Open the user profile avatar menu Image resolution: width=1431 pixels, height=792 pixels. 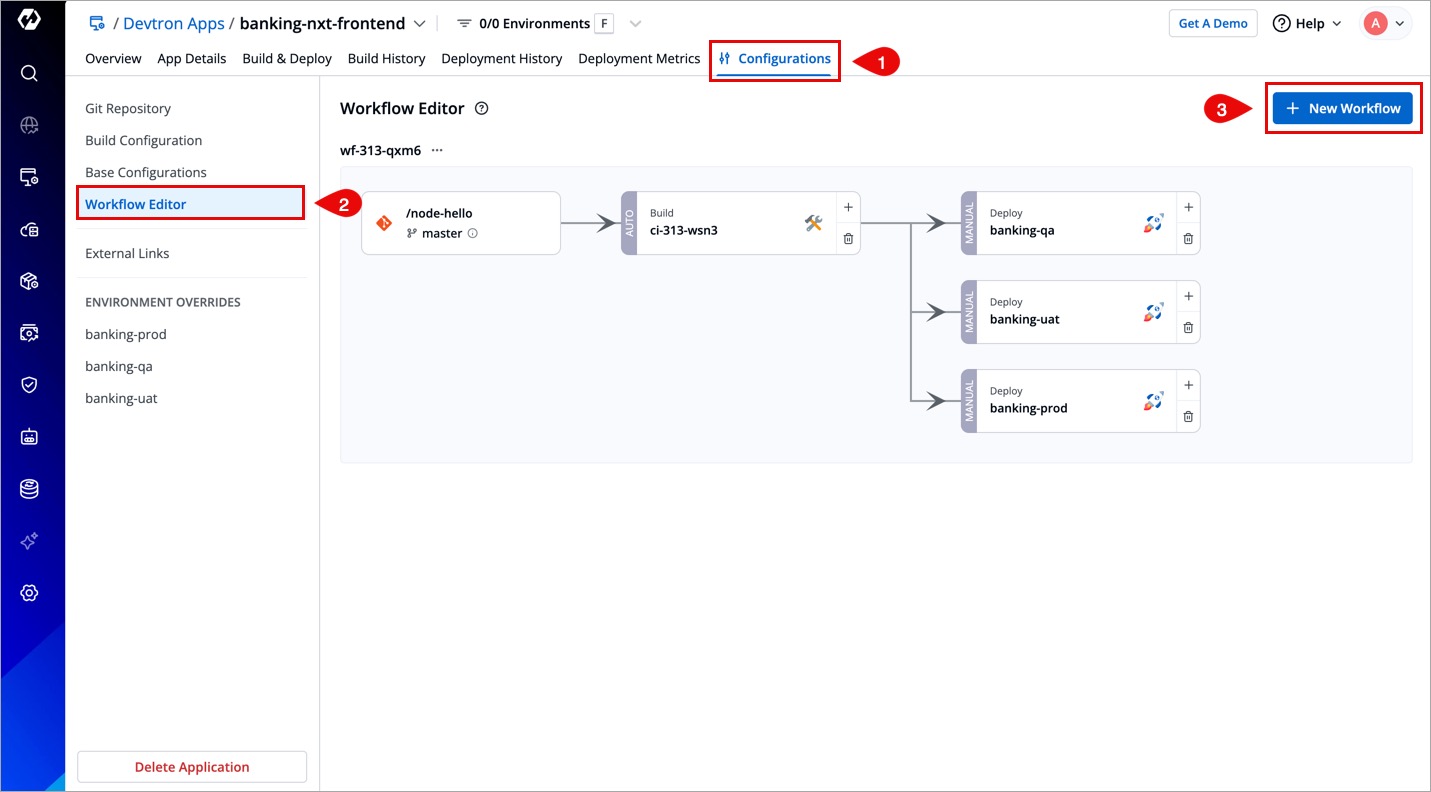pyautogui.click(x=1385, y=24)
